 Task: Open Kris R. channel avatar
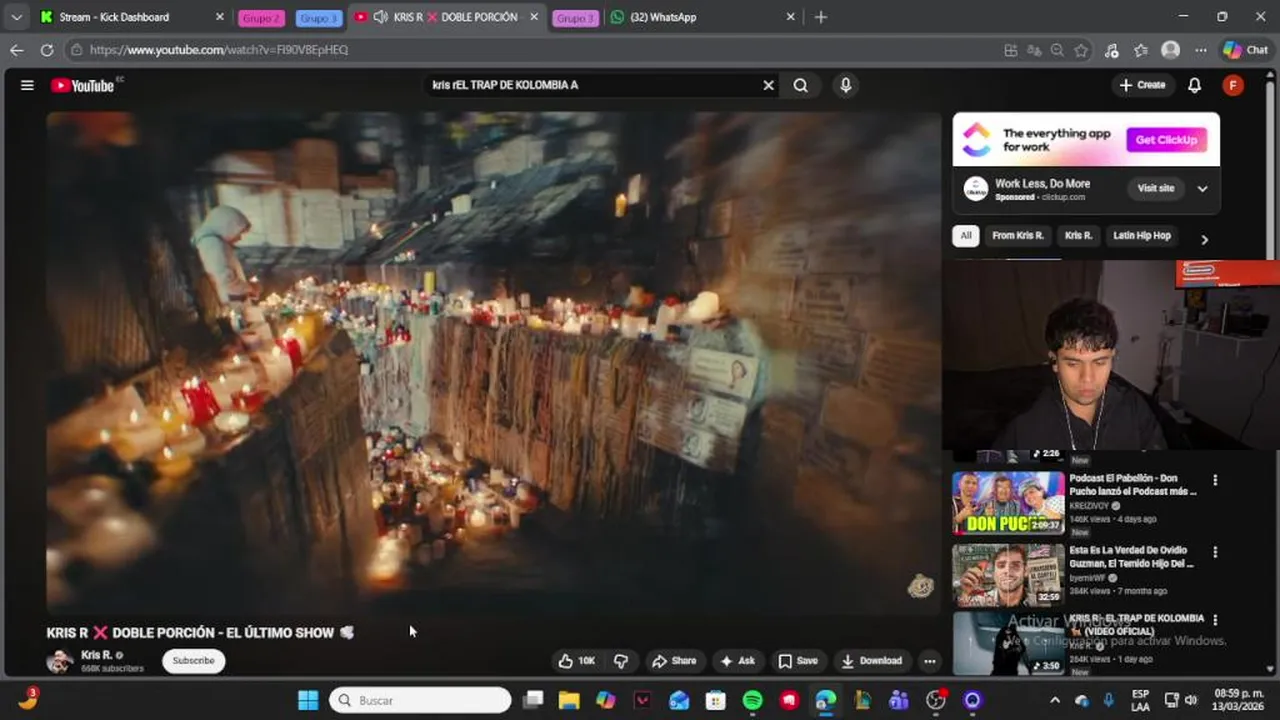[60, 661]
